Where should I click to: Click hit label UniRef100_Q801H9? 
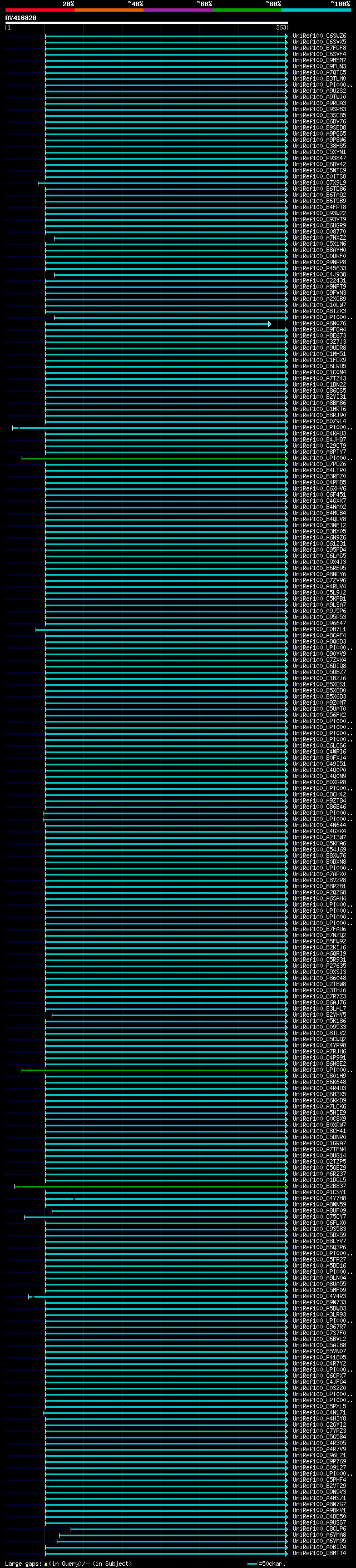click(319, 1076)
